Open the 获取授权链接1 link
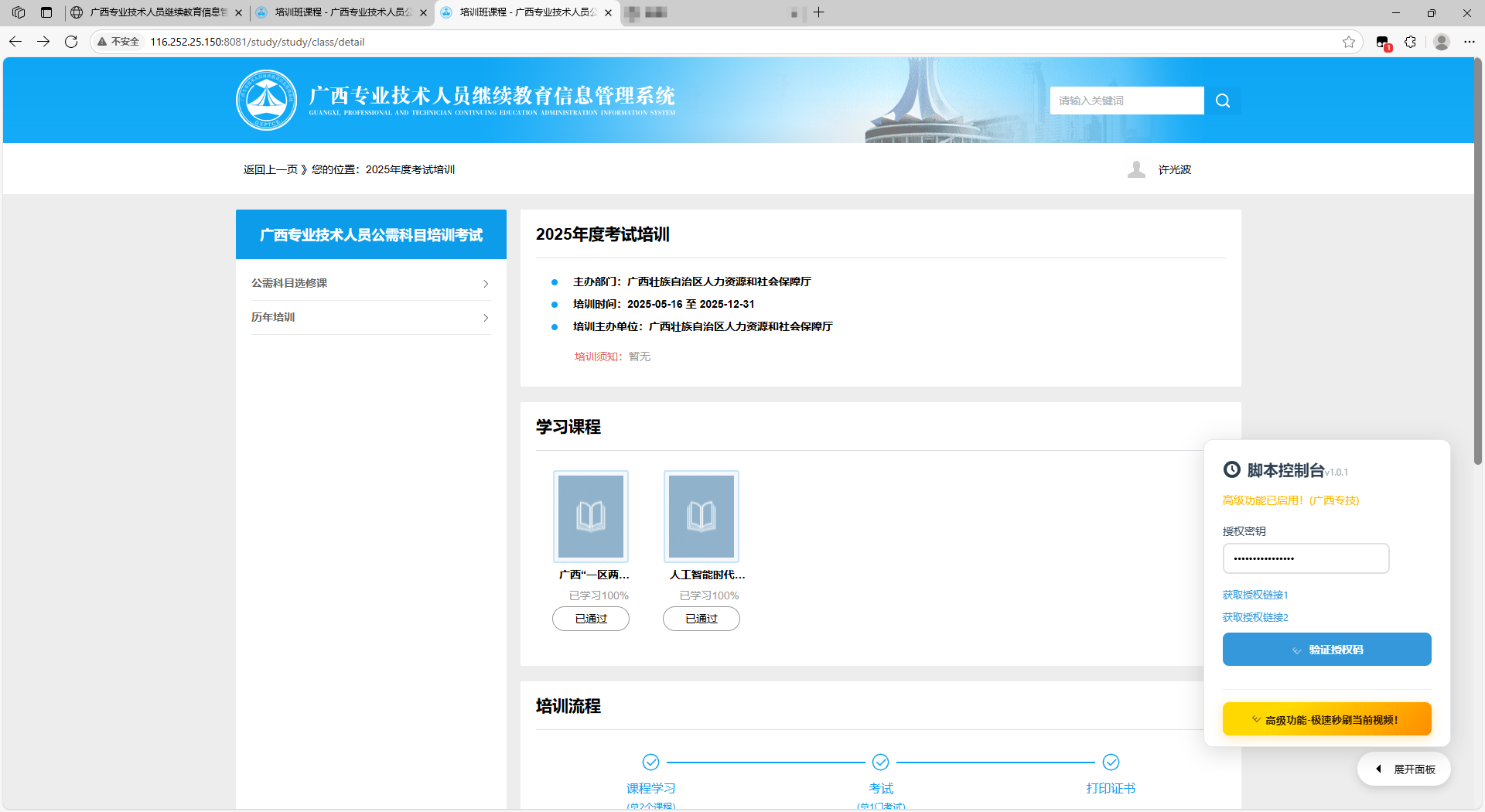1485x812 pixels. pyautogui.click(x=1255, y=595)
